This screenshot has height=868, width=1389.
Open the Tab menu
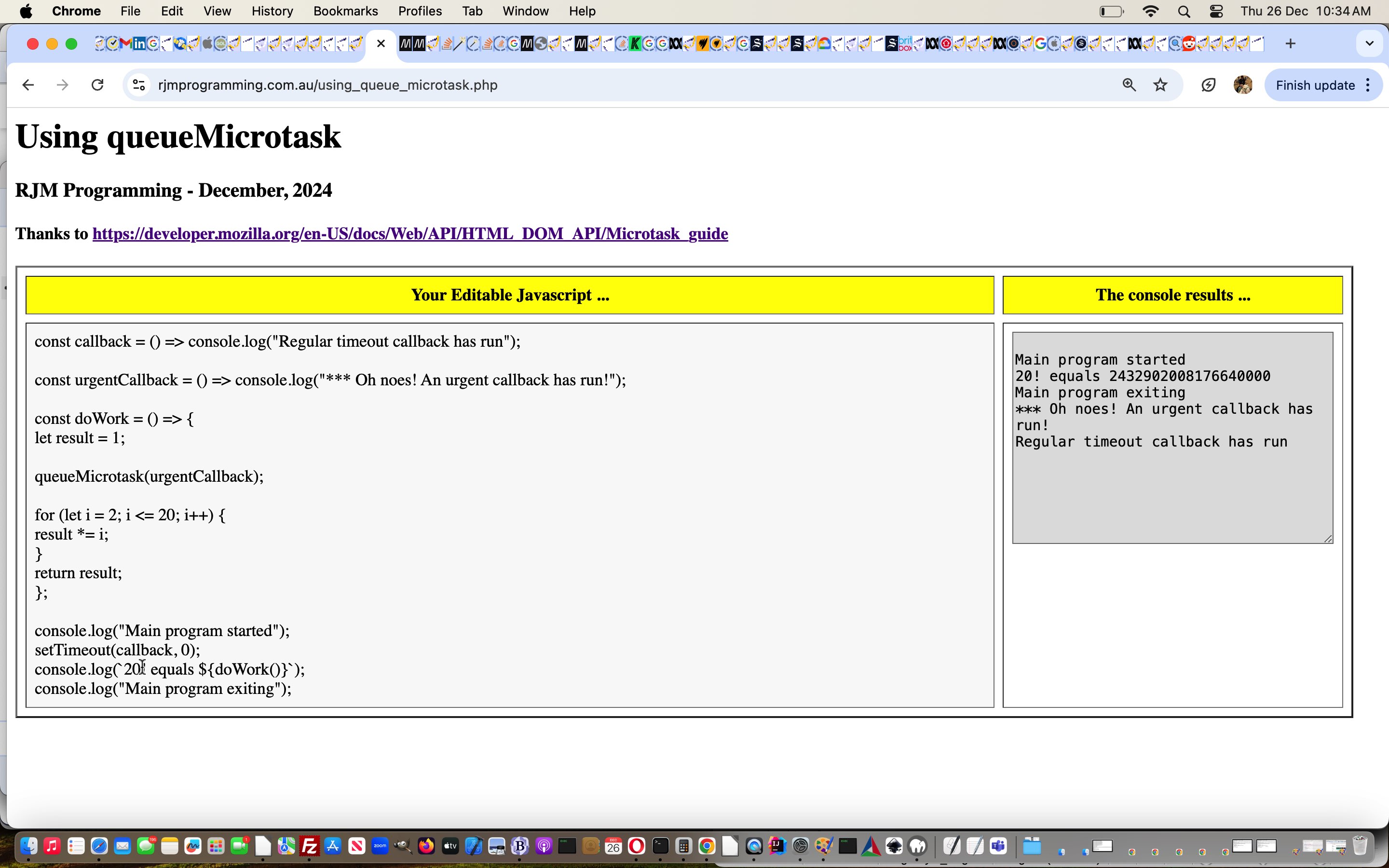click(x=472, y=11)
